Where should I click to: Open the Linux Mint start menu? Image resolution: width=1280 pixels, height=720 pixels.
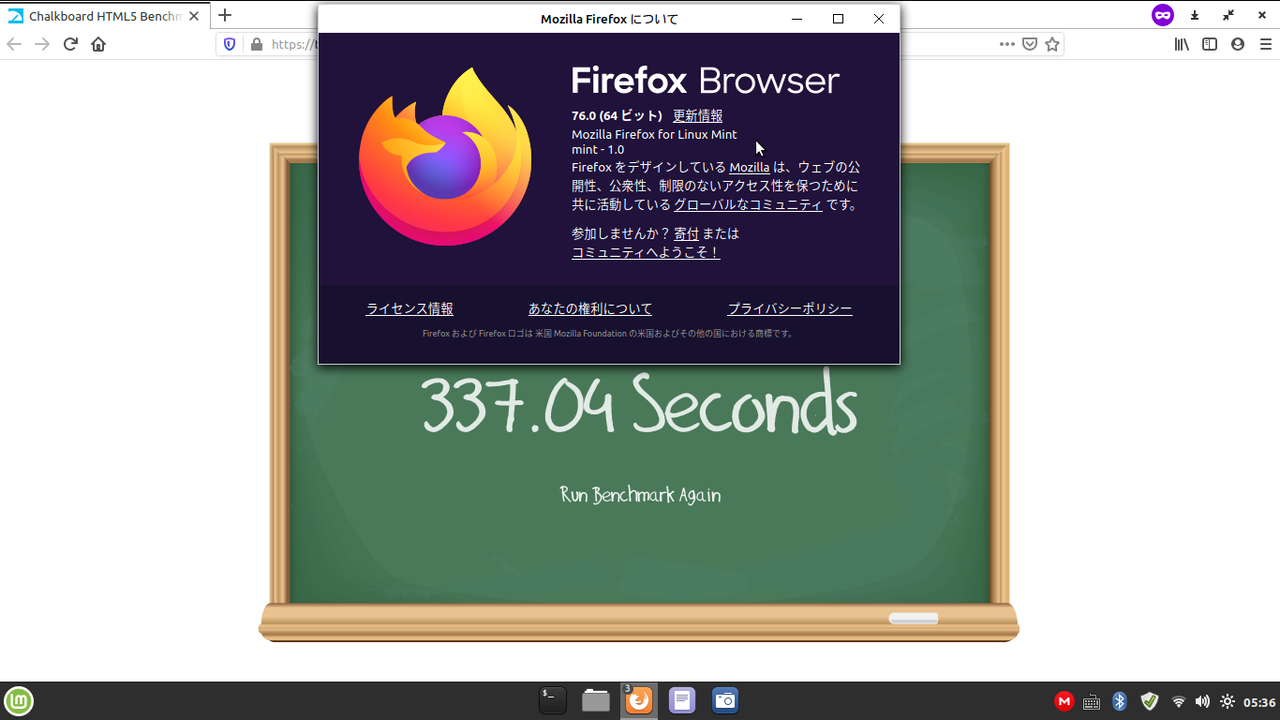coord(17,701)
